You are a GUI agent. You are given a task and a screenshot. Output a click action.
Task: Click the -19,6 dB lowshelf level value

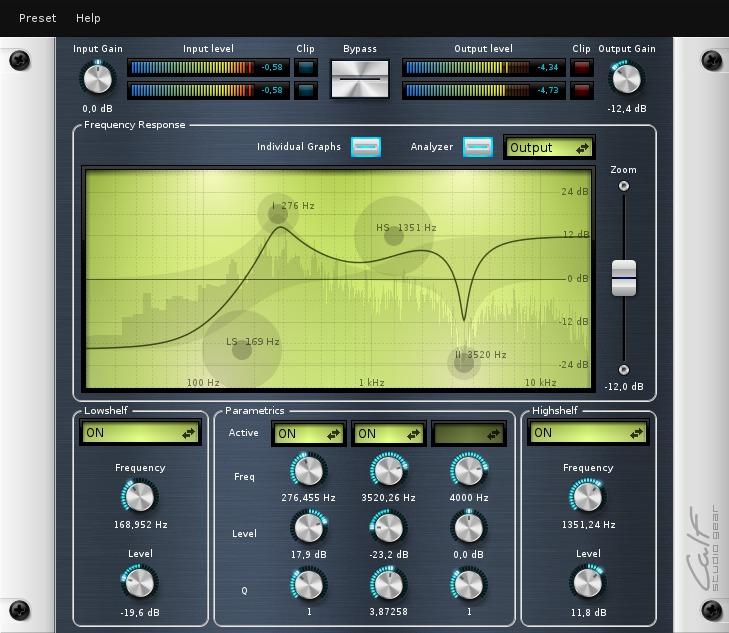(140, 613)
